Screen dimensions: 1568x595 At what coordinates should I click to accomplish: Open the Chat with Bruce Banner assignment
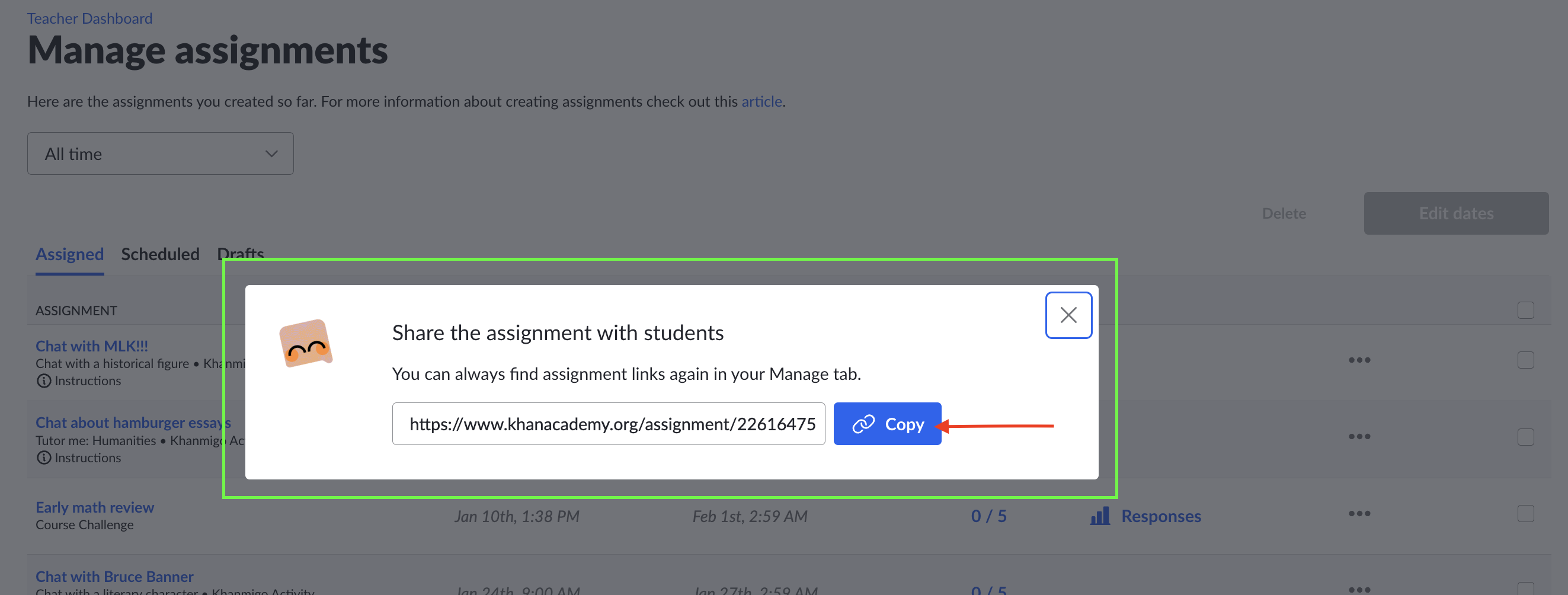(114, 576)
